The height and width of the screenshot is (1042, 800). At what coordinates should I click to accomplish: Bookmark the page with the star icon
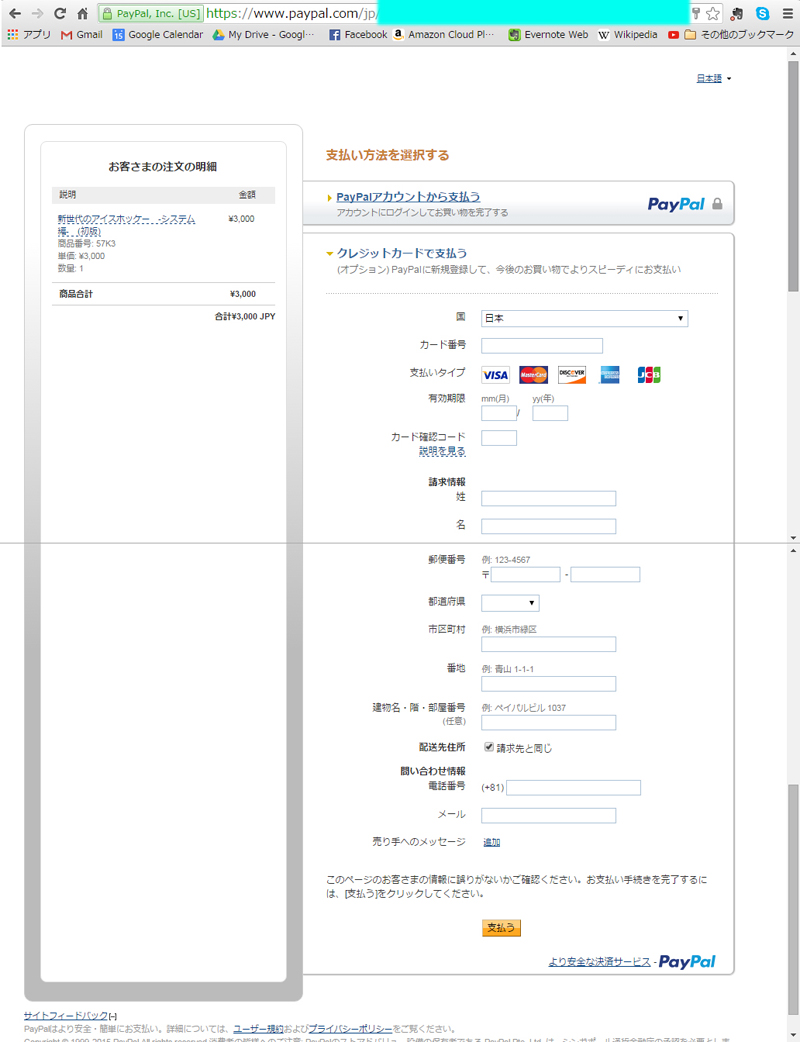point(712,14)
